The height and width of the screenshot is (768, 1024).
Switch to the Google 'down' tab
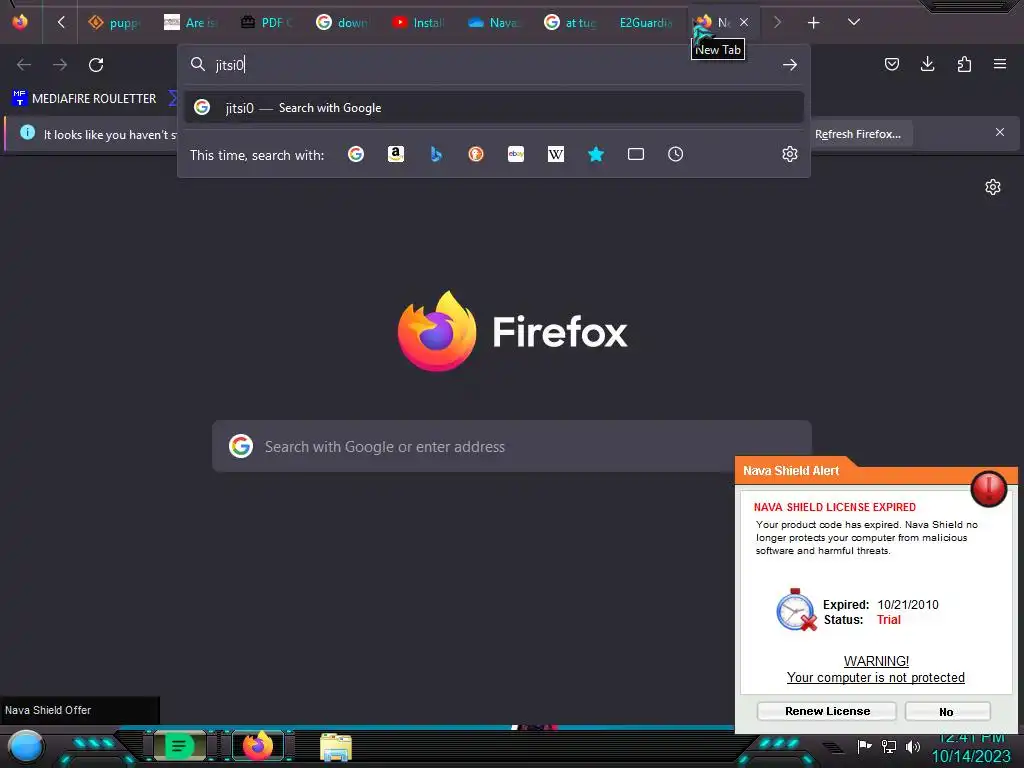pos(342,23)
